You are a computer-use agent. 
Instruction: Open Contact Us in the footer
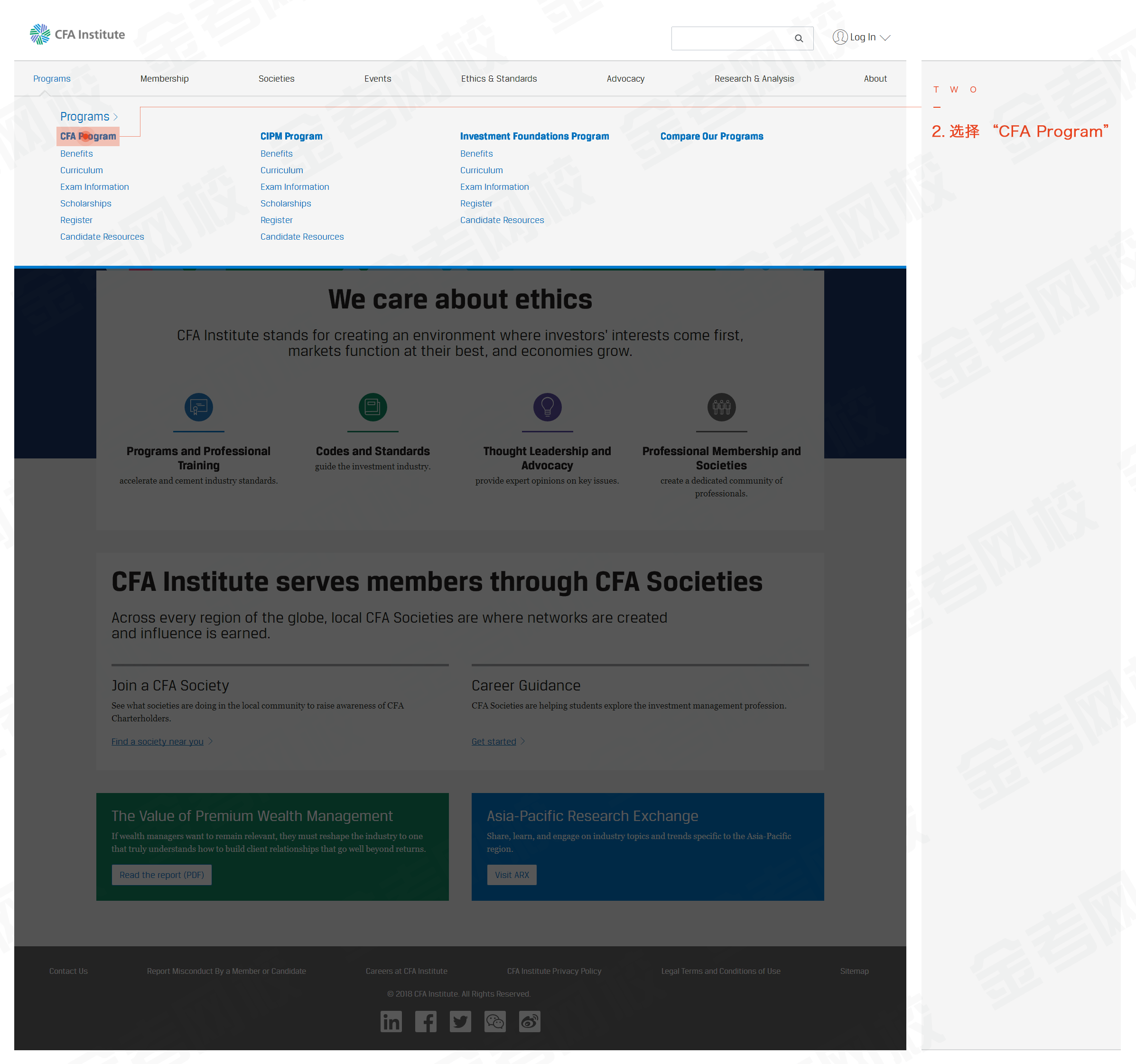[69, 971]
